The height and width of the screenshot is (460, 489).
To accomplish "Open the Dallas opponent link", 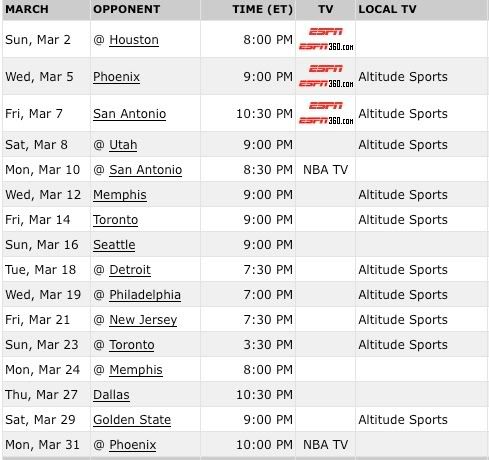I will (x=111, y=395).
